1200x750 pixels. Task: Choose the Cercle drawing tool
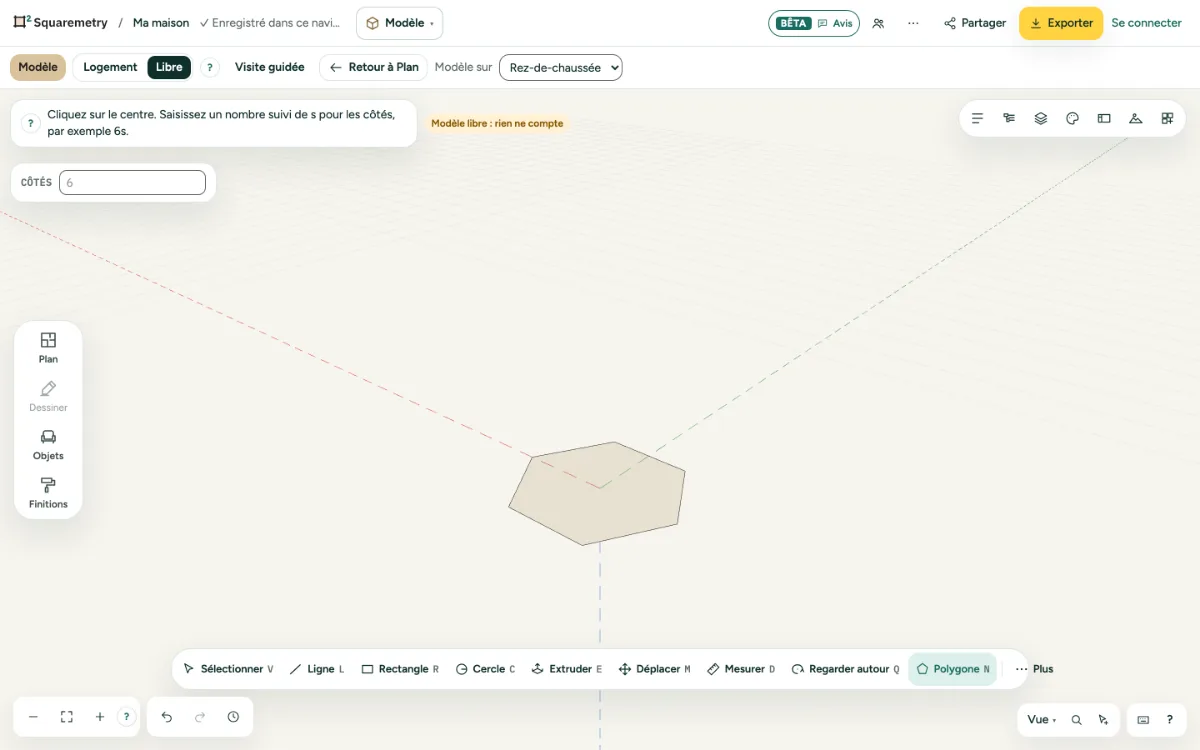(485, 669)
